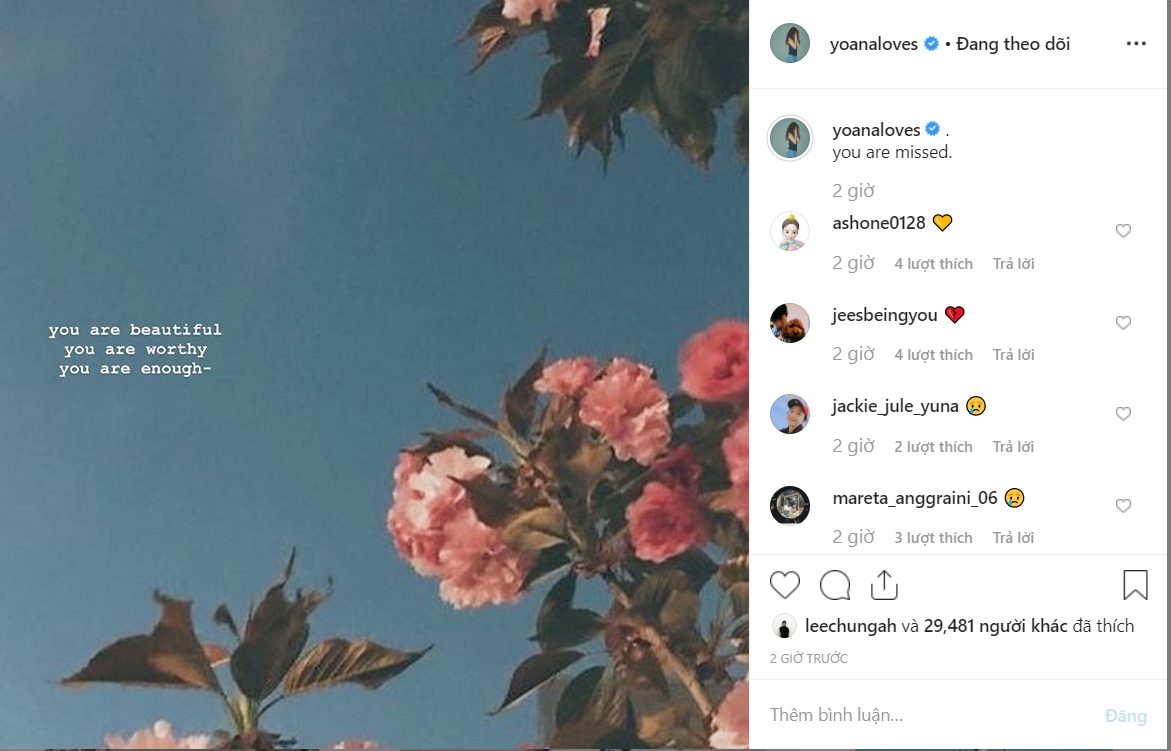The height and width of the screenshot is (751, 1171).
Task: Open the three-dot more options menu
Action: 1136,44
